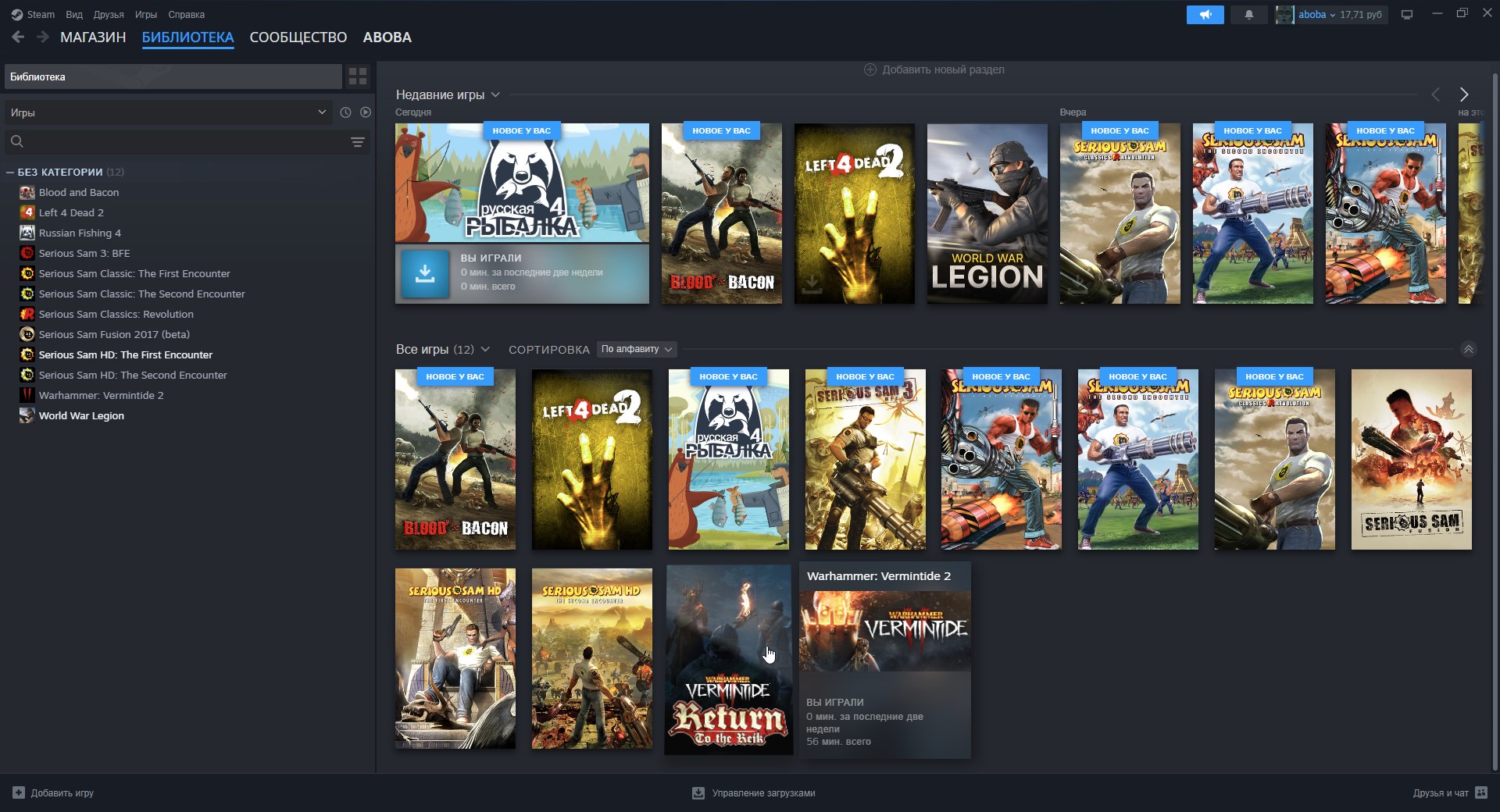The height and width of the screenshot is (812, 1500).
Task: Collapse the All Games section chevrons
Action: 1469,349
